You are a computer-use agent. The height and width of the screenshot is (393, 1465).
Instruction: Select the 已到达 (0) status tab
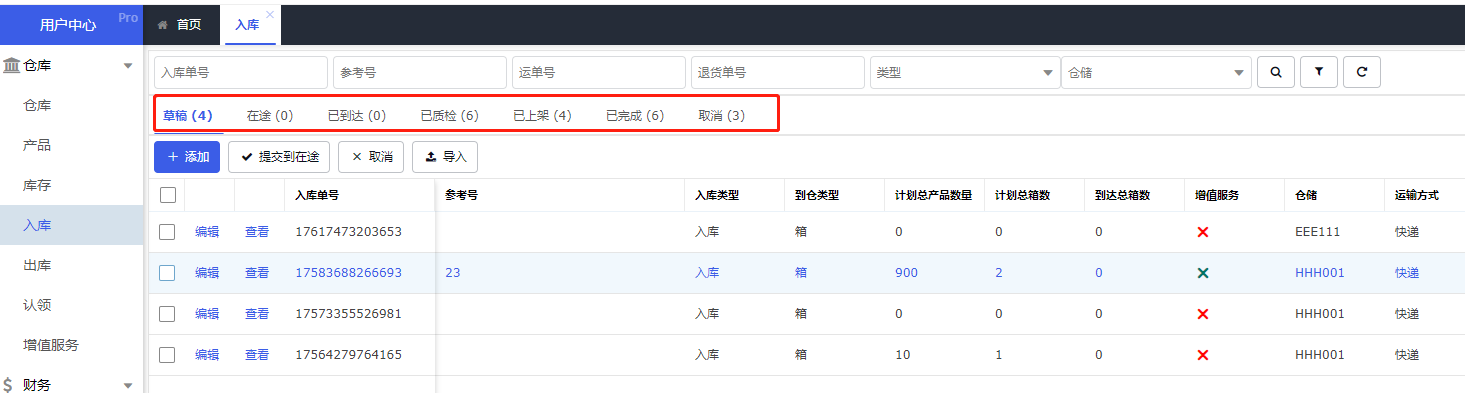[x=357, y=116]
